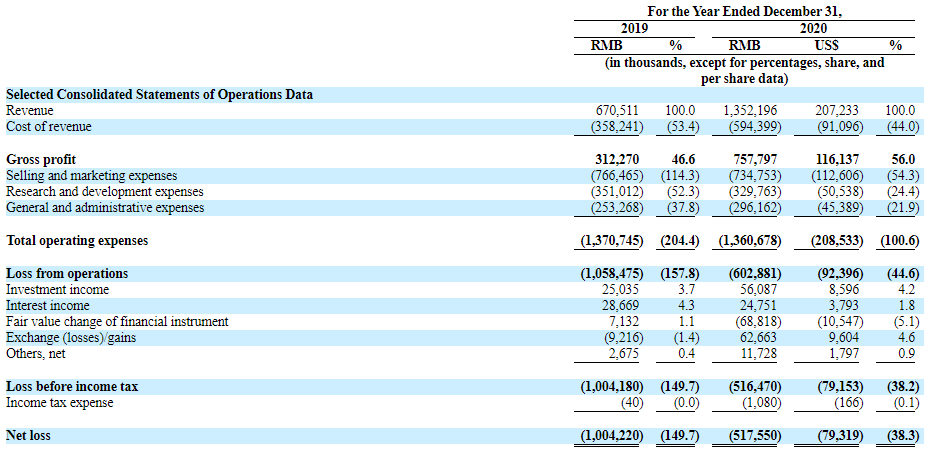Click the US$ column header
This screenshot has height=452, width=933.
pyautogui.click(x=826, y=45)
